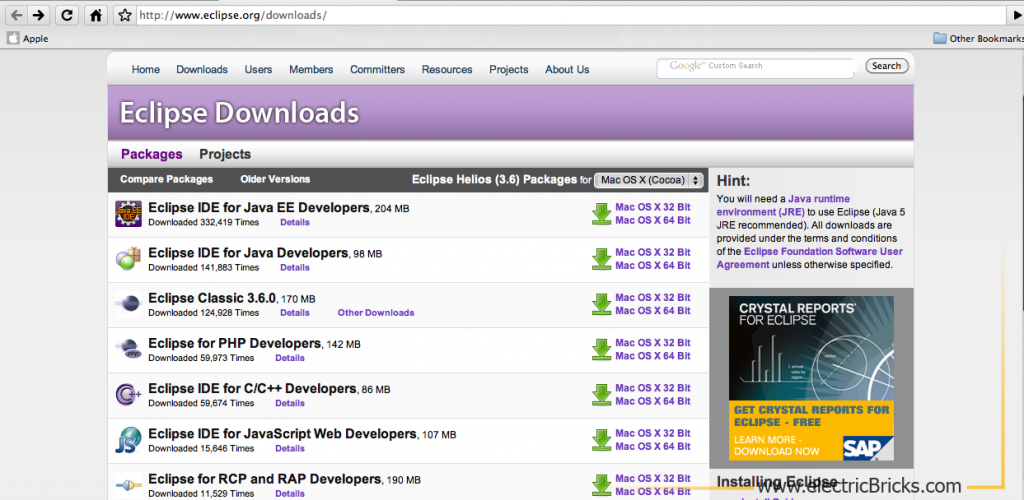This screenshot has width=1024, height=500.
Task: Click green download arrow for Eclipse Classic
Action: coord(601,304)
